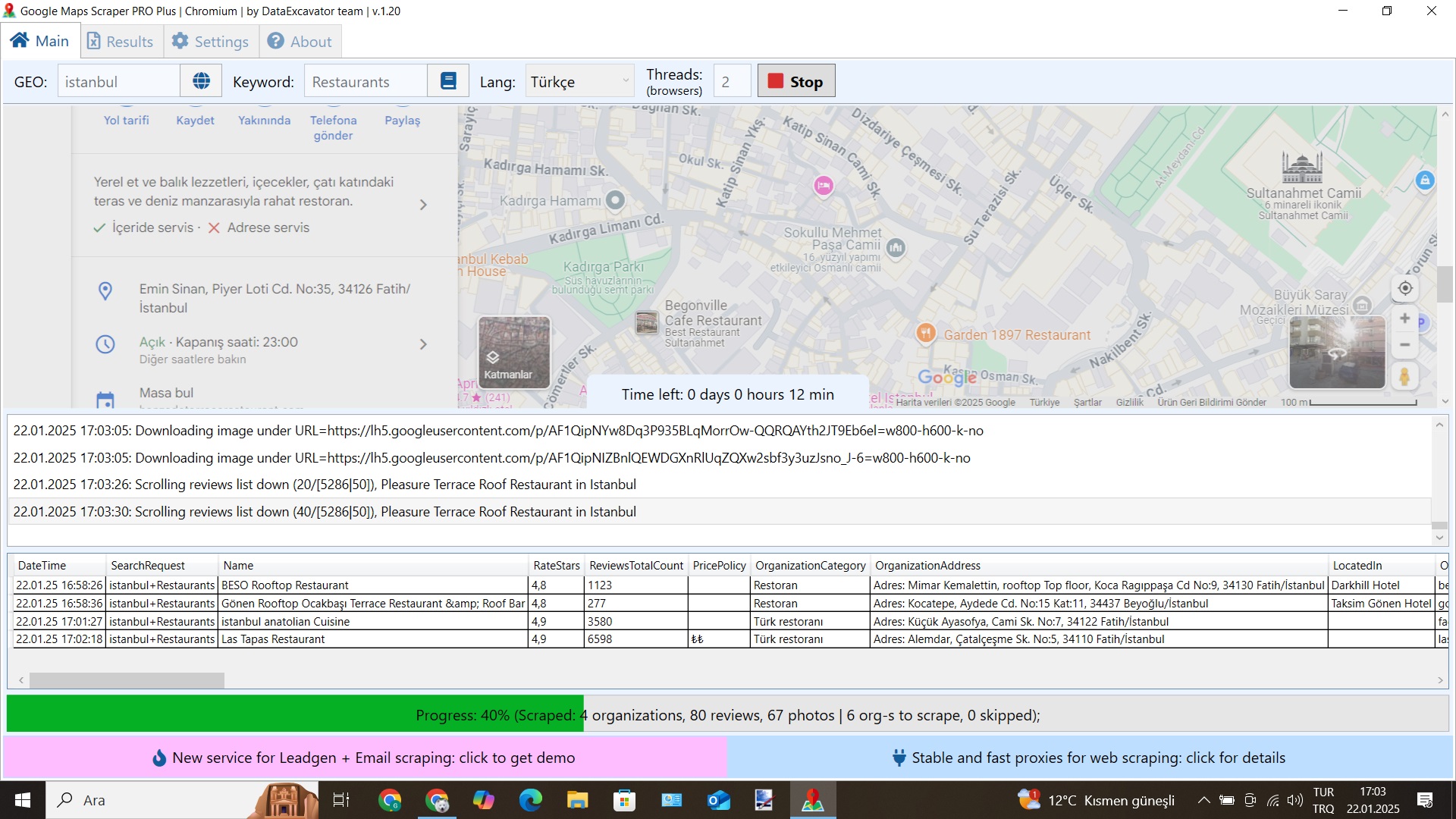Click the Keyword input field
1456x819 pixels.
[x=366, y=81]
